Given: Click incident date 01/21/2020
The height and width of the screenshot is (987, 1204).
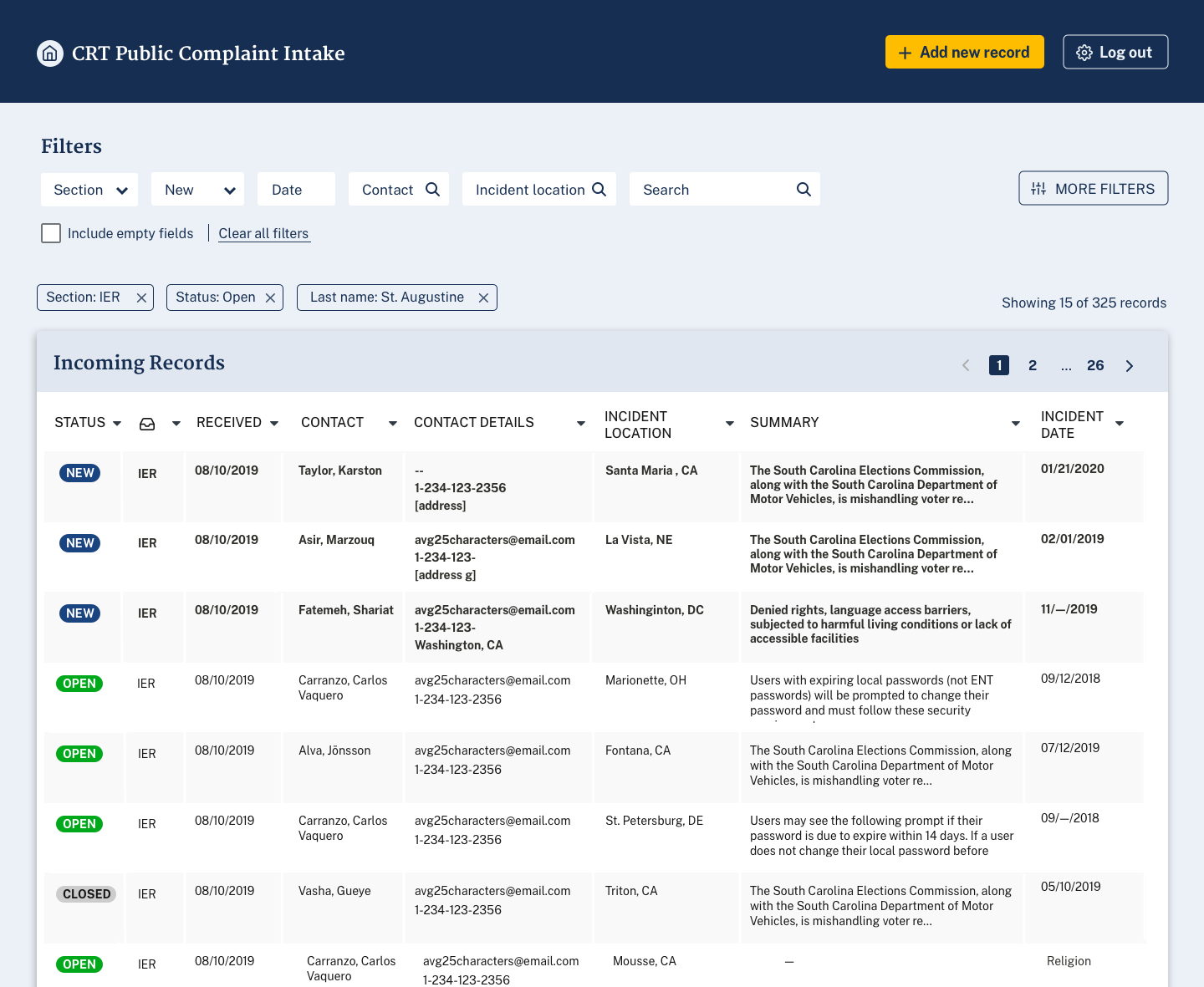Looking at the screenshot, I should [1073, 469].
